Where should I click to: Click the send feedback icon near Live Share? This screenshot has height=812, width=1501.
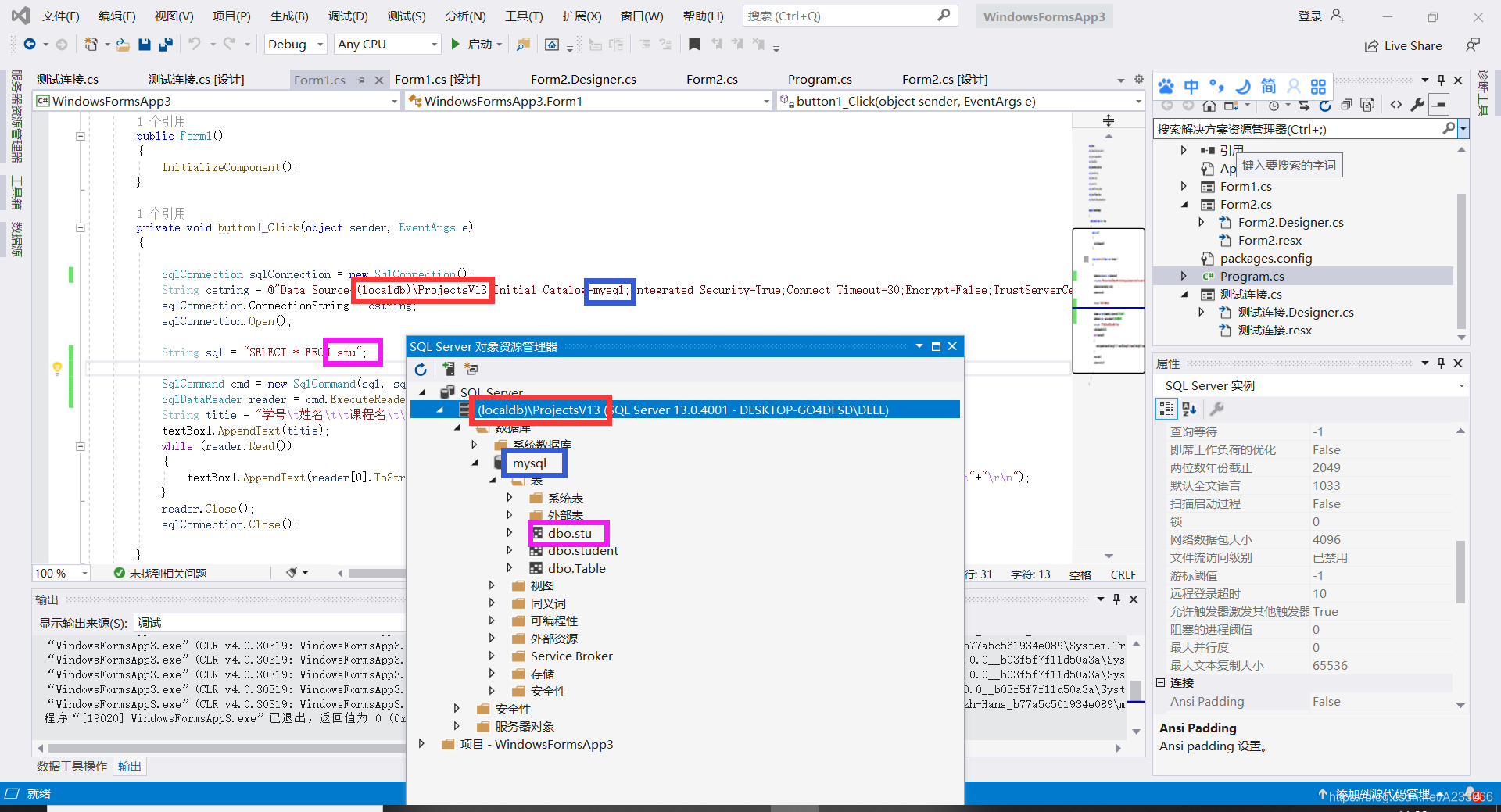click(x=1473, y=45)
